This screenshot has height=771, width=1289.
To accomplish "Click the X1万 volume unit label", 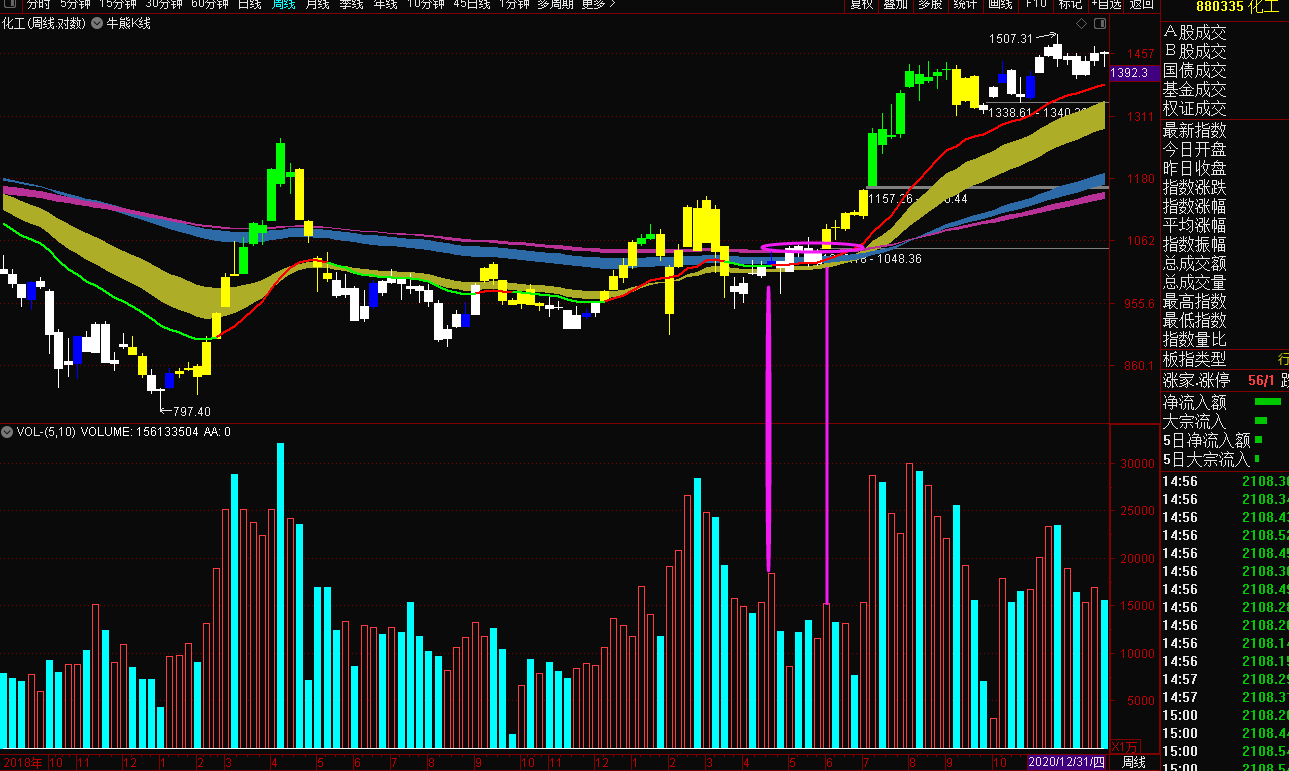I will tap(1126, 746).
